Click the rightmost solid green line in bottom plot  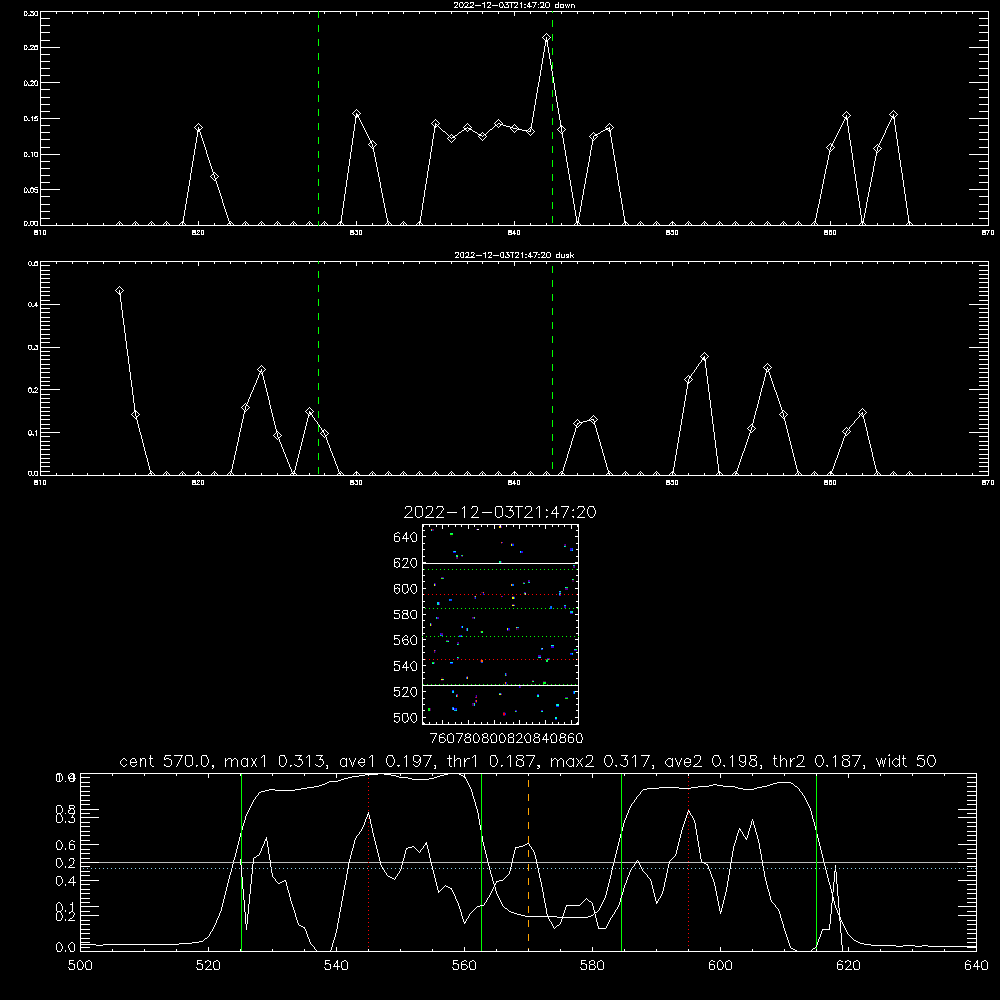tap(816, 861)
